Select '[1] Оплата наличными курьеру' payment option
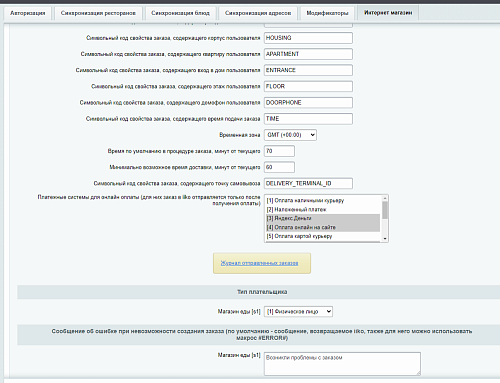The height and width of the screenshot is (383, 500). (323, 200)
